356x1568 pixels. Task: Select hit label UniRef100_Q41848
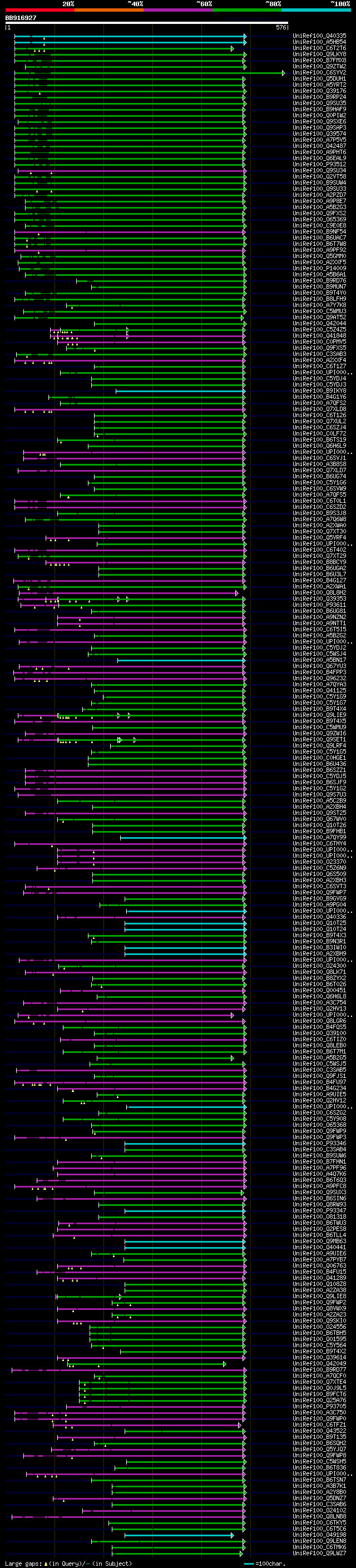319,335
